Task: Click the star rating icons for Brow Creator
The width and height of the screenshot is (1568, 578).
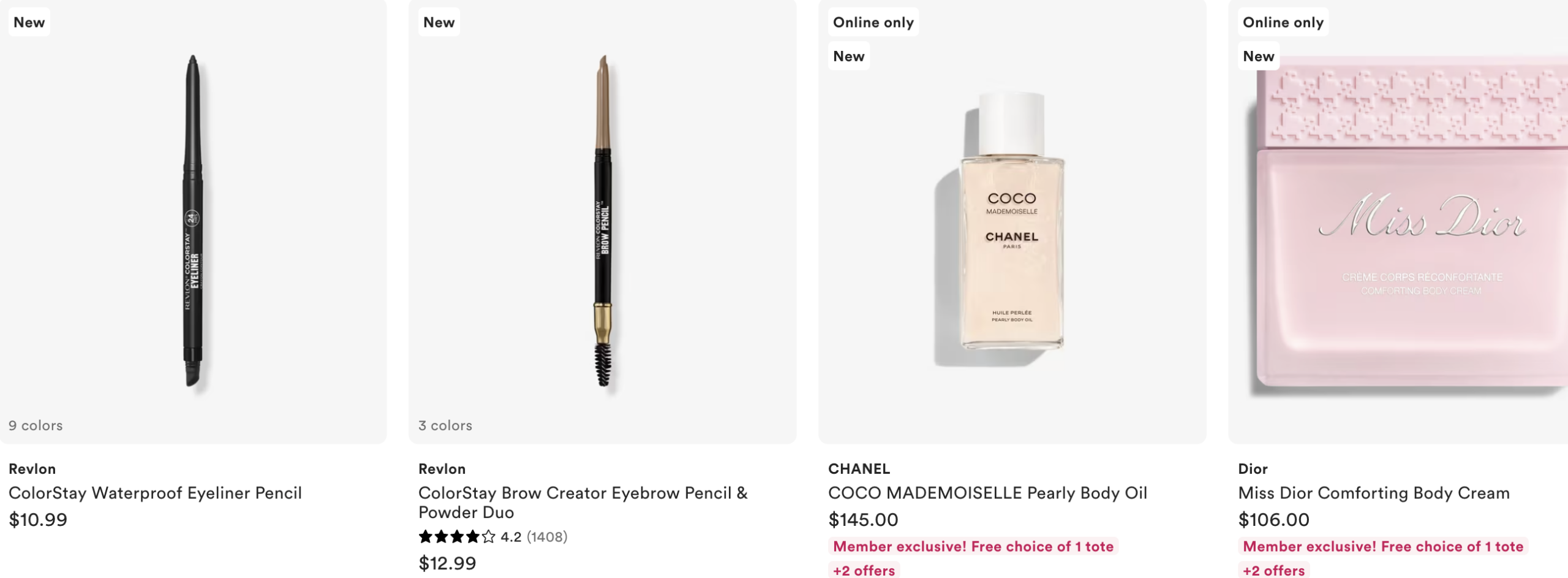Action: pos(456,537)
